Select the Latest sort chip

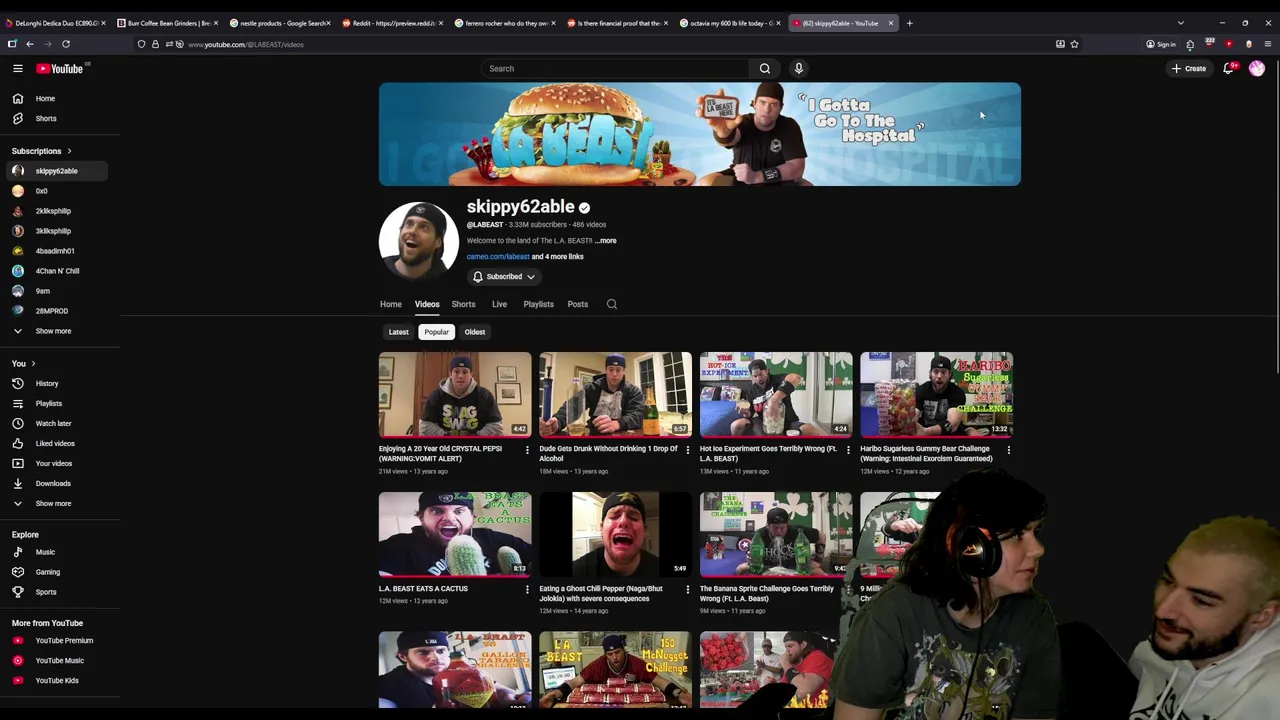tap(398, 332)
